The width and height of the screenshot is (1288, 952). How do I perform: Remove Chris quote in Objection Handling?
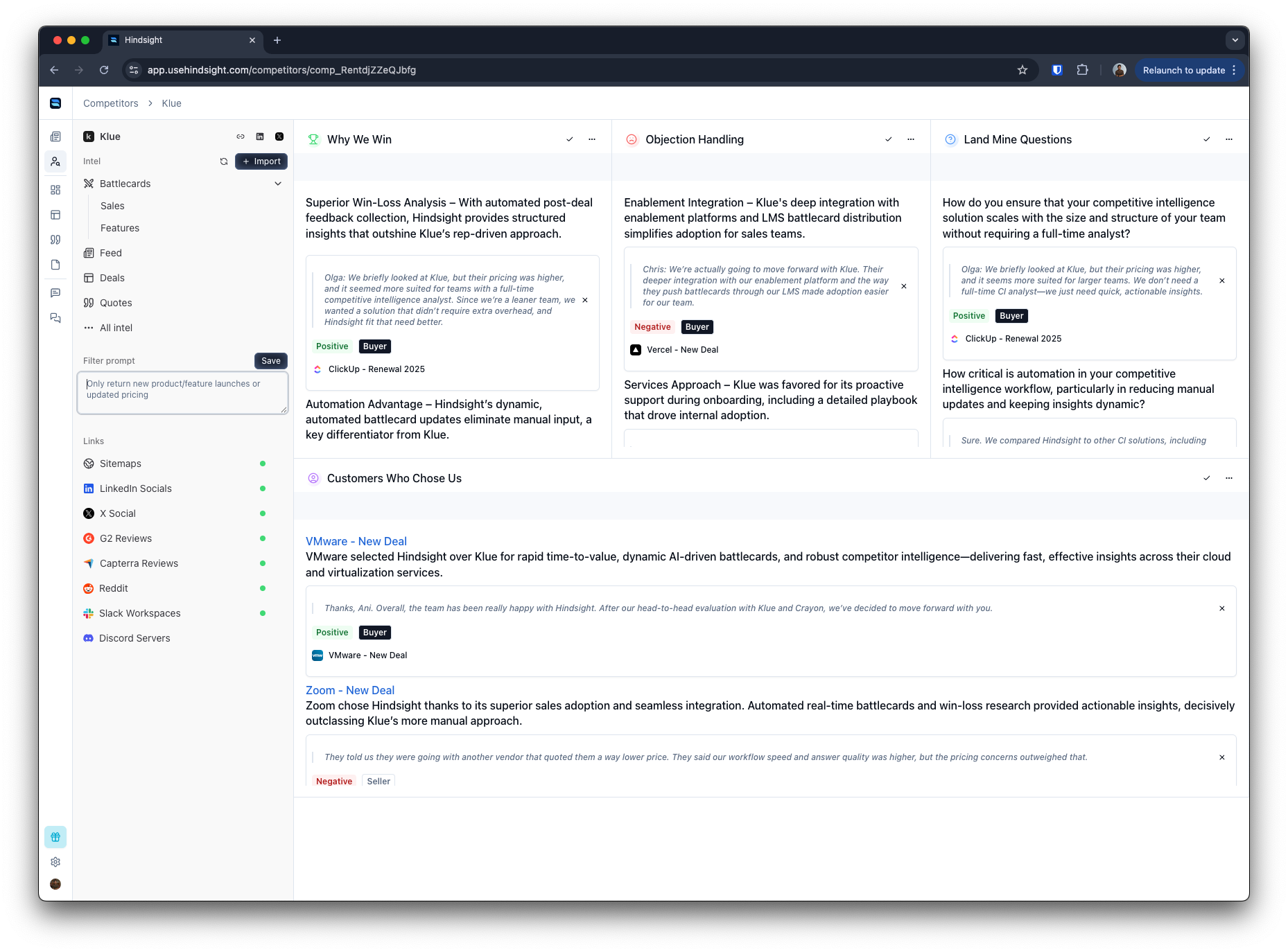coord(904,286)
